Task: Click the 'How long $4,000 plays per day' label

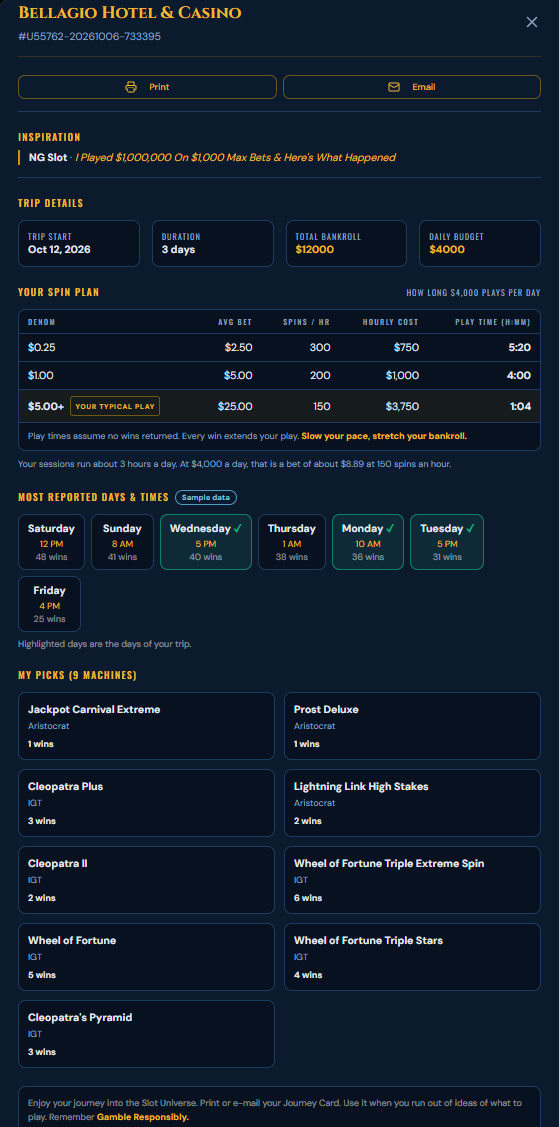Action: pos(473,293)
